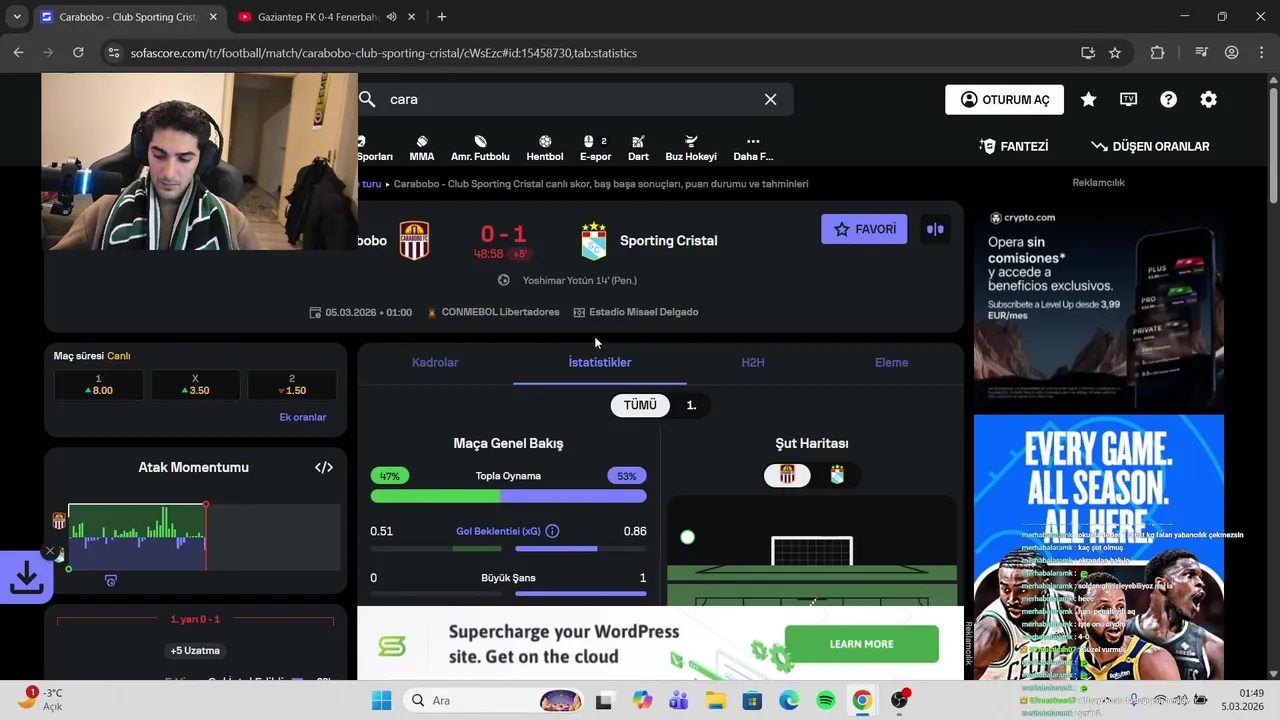
Task: Click the goal scorer Yoshimar Yotún text
Action: (579, 280)
